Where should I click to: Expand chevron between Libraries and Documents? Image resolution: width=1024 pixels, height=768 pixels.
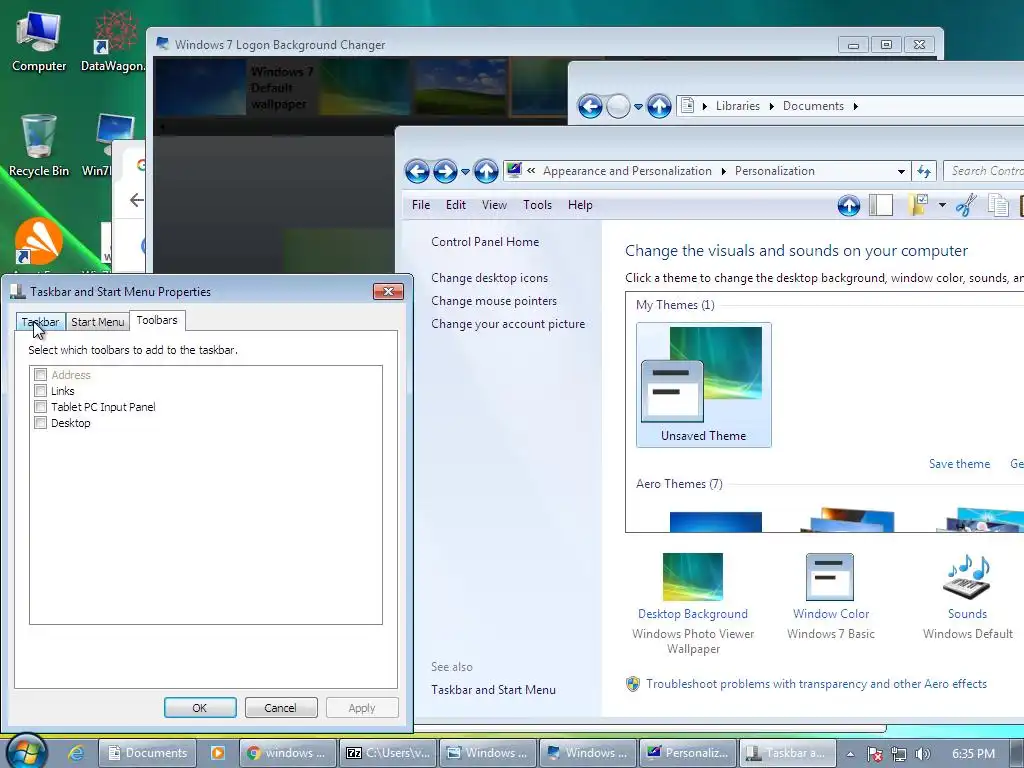pos(771,106)
